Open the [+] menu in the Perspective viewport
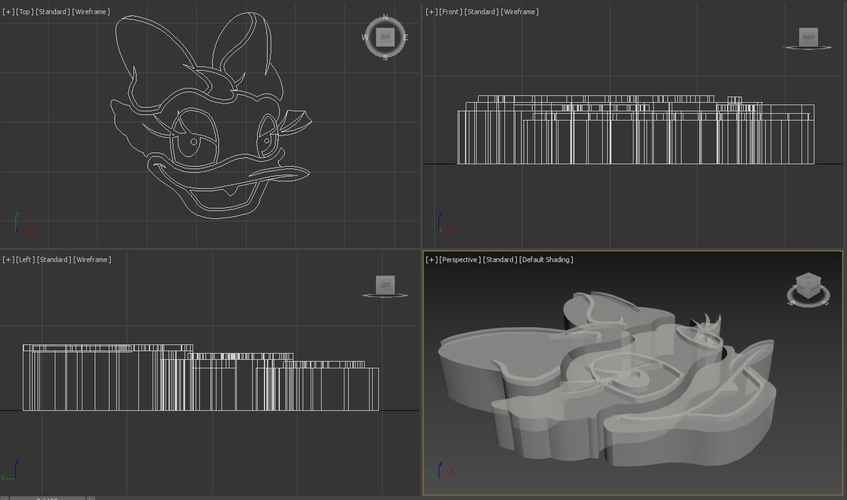Viewport: 847px width, 500px height. click(432, 259)
